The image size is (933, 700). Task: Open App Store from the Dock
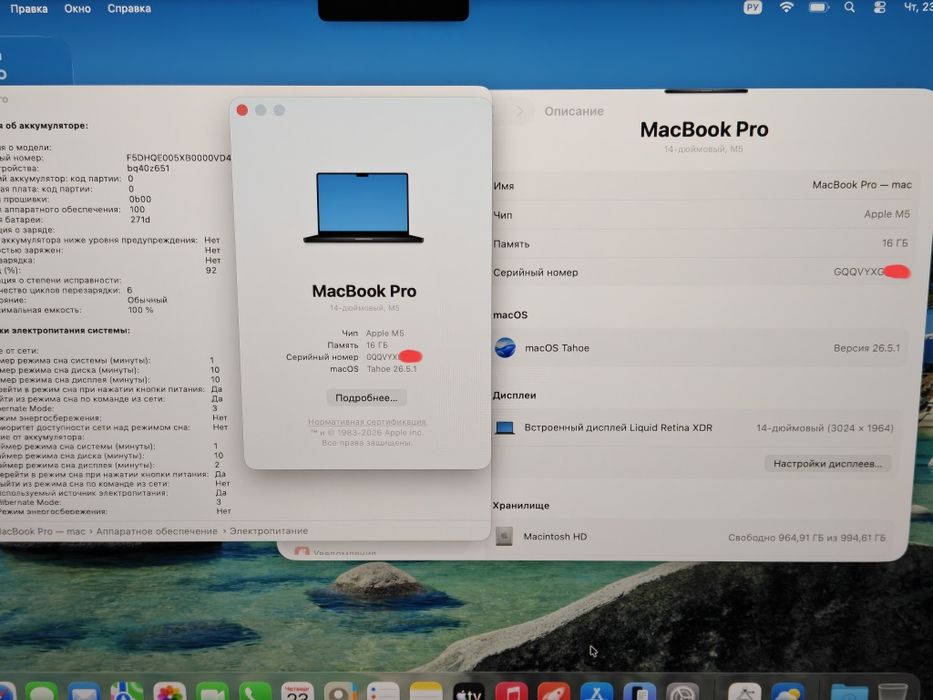[597, 693]
